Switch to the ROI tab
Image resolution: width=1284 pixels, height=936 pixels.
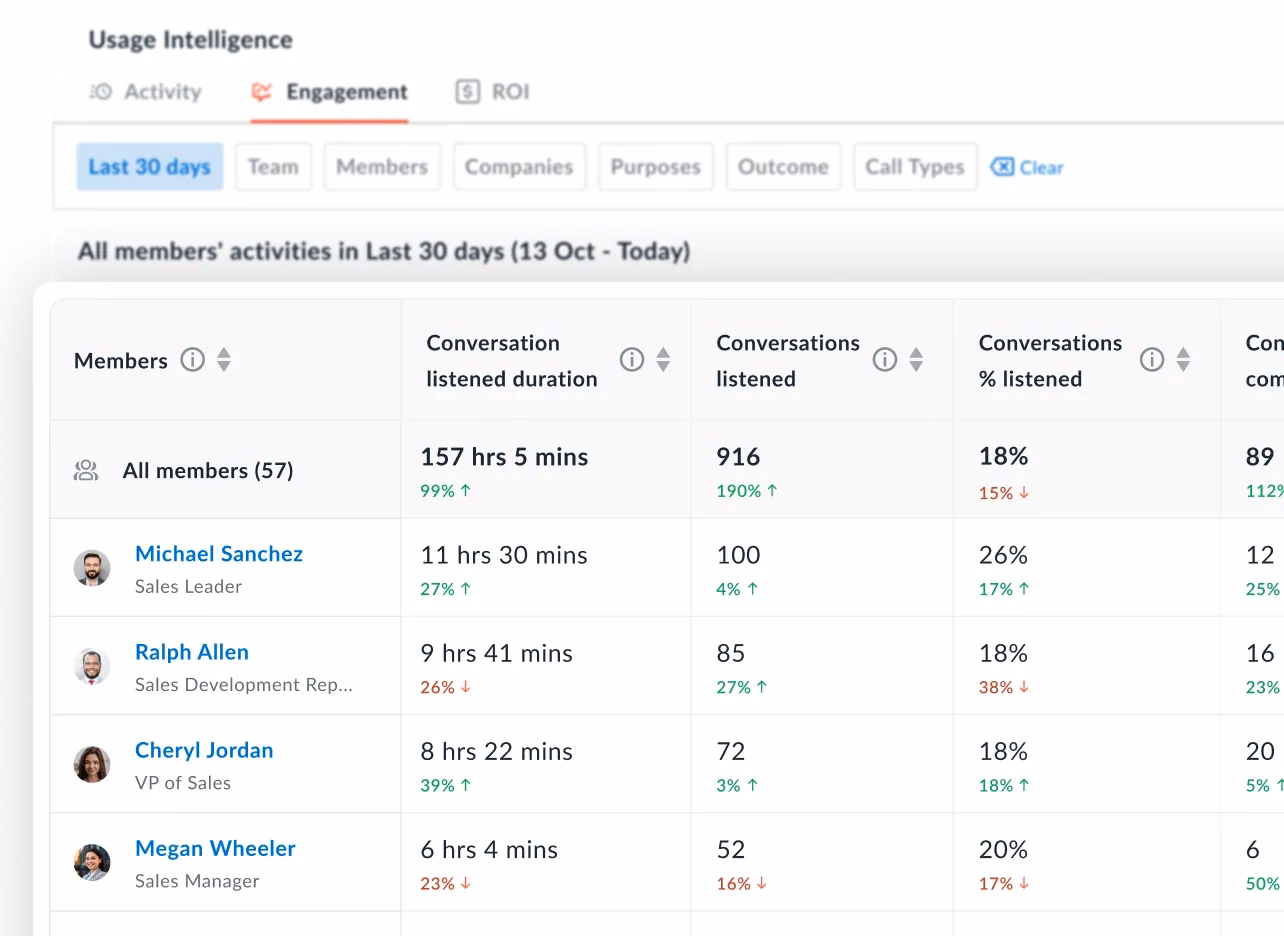pyautogui.click(x=493, y=92)
